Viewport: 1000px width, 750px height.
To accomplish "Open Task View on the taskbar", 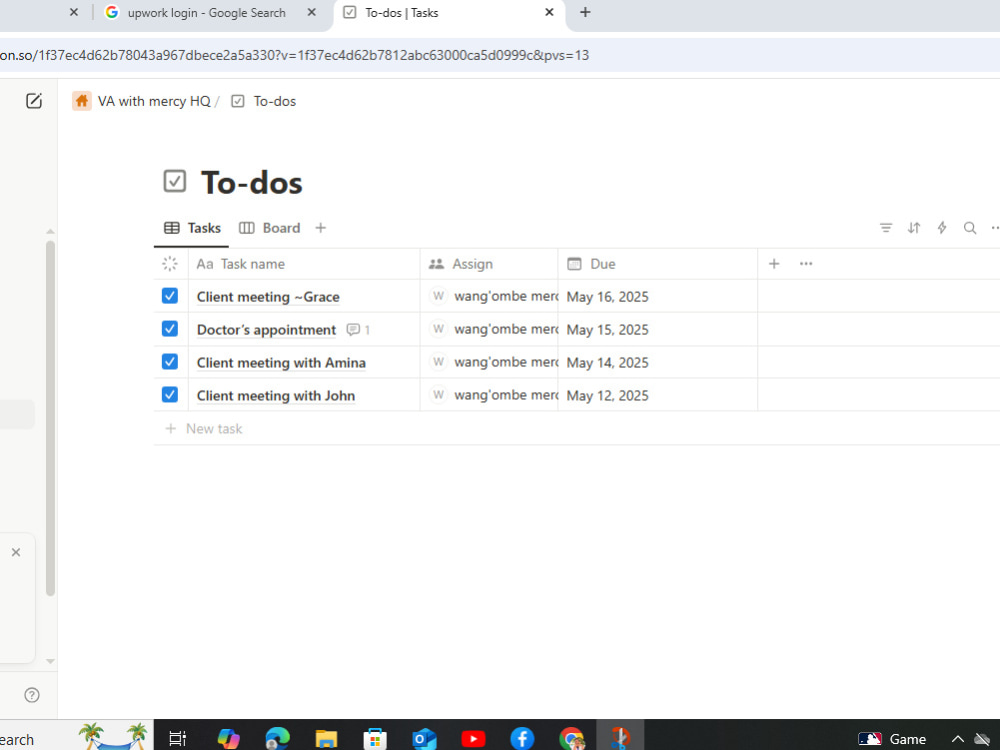I will click(178, 739).
